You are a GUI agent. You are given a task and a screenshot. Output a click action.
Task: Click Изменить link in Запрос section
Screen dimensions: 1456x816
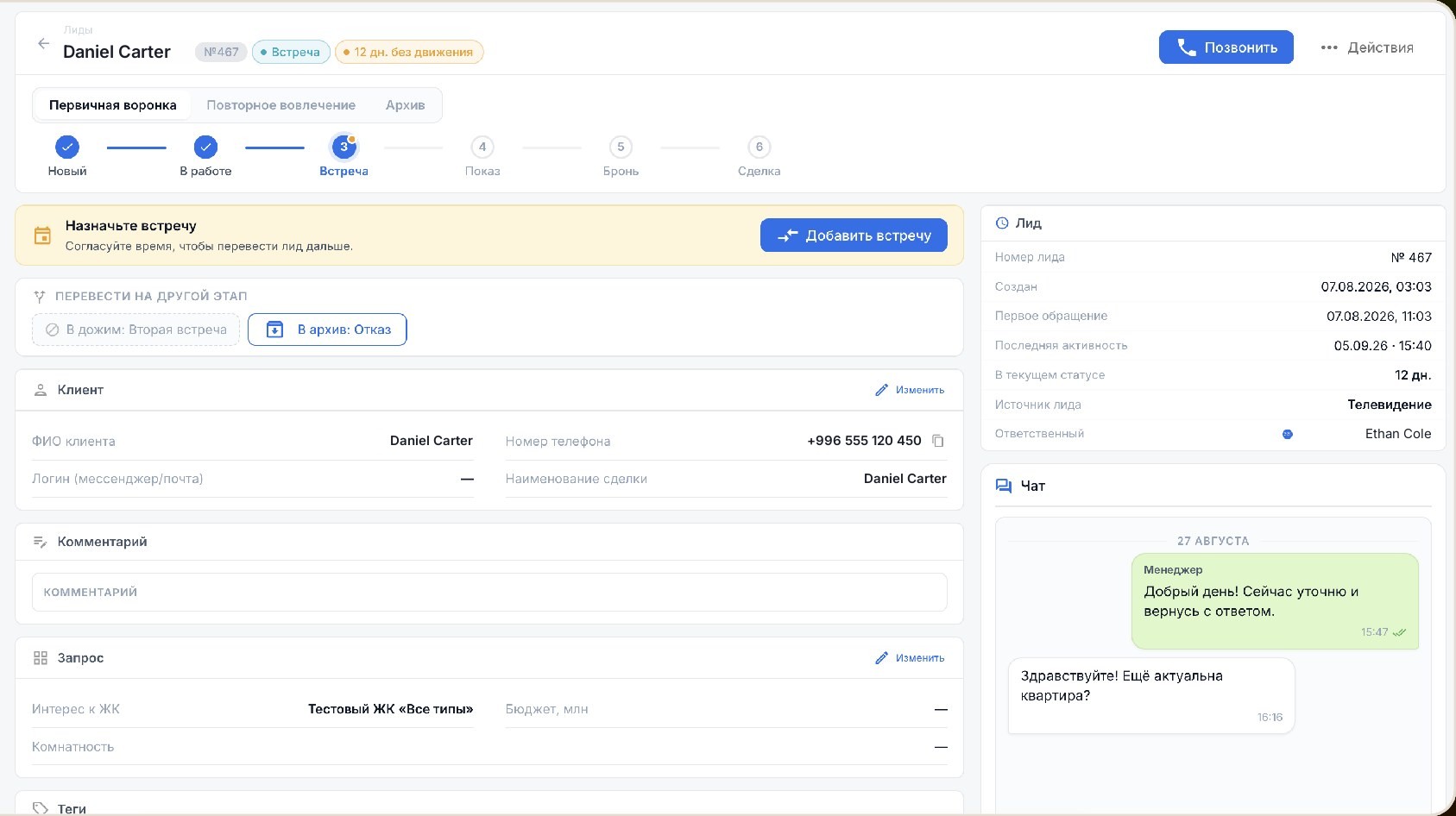coord(920,658)
